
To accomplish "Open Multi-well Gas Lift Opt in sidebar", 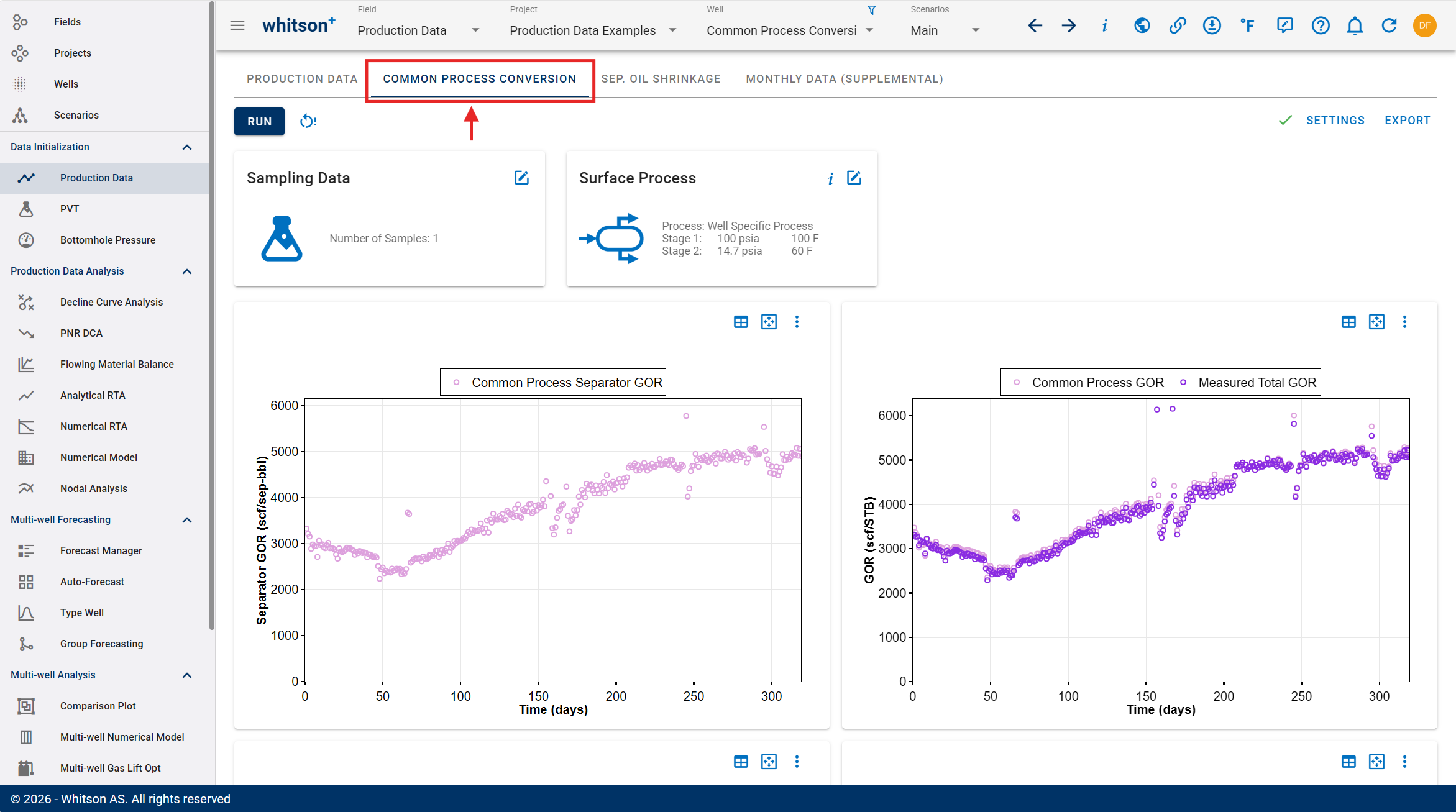I will (104, 768).
